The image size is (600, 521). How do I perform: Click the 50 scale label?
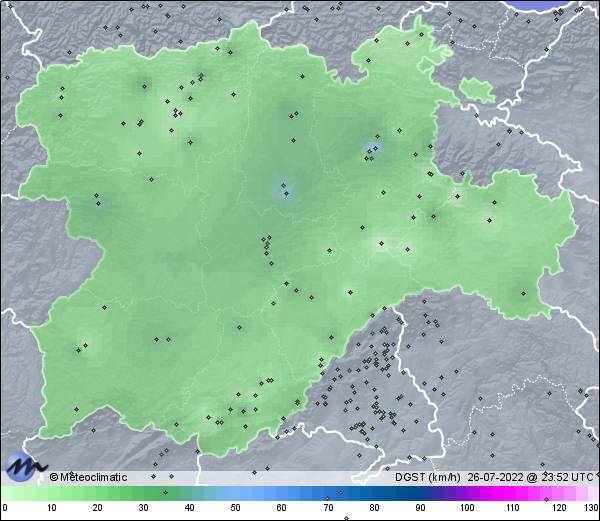coord(235,507)
